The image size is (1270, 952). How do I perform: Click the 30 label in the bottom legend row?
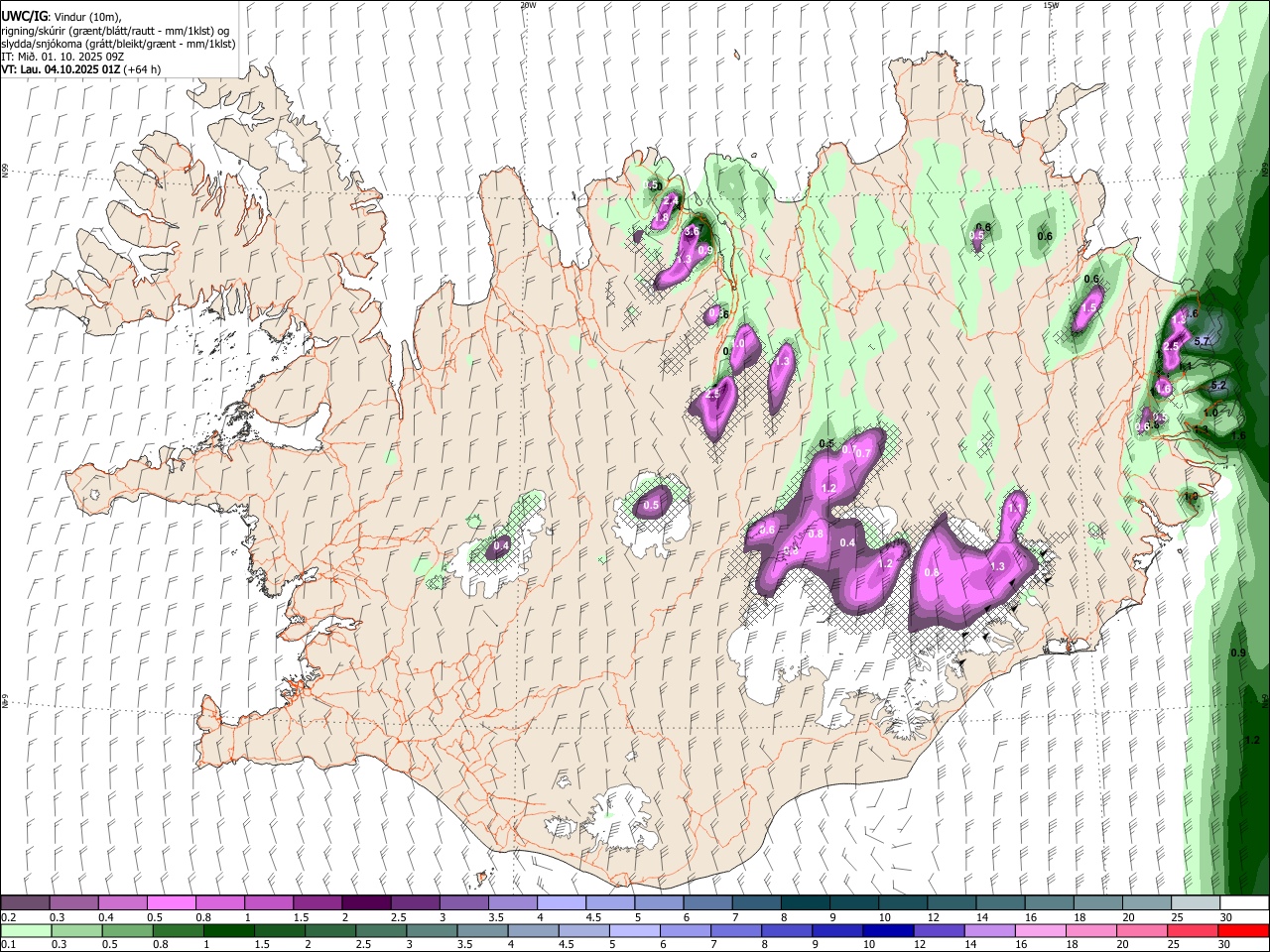(x=1226, y=945)
